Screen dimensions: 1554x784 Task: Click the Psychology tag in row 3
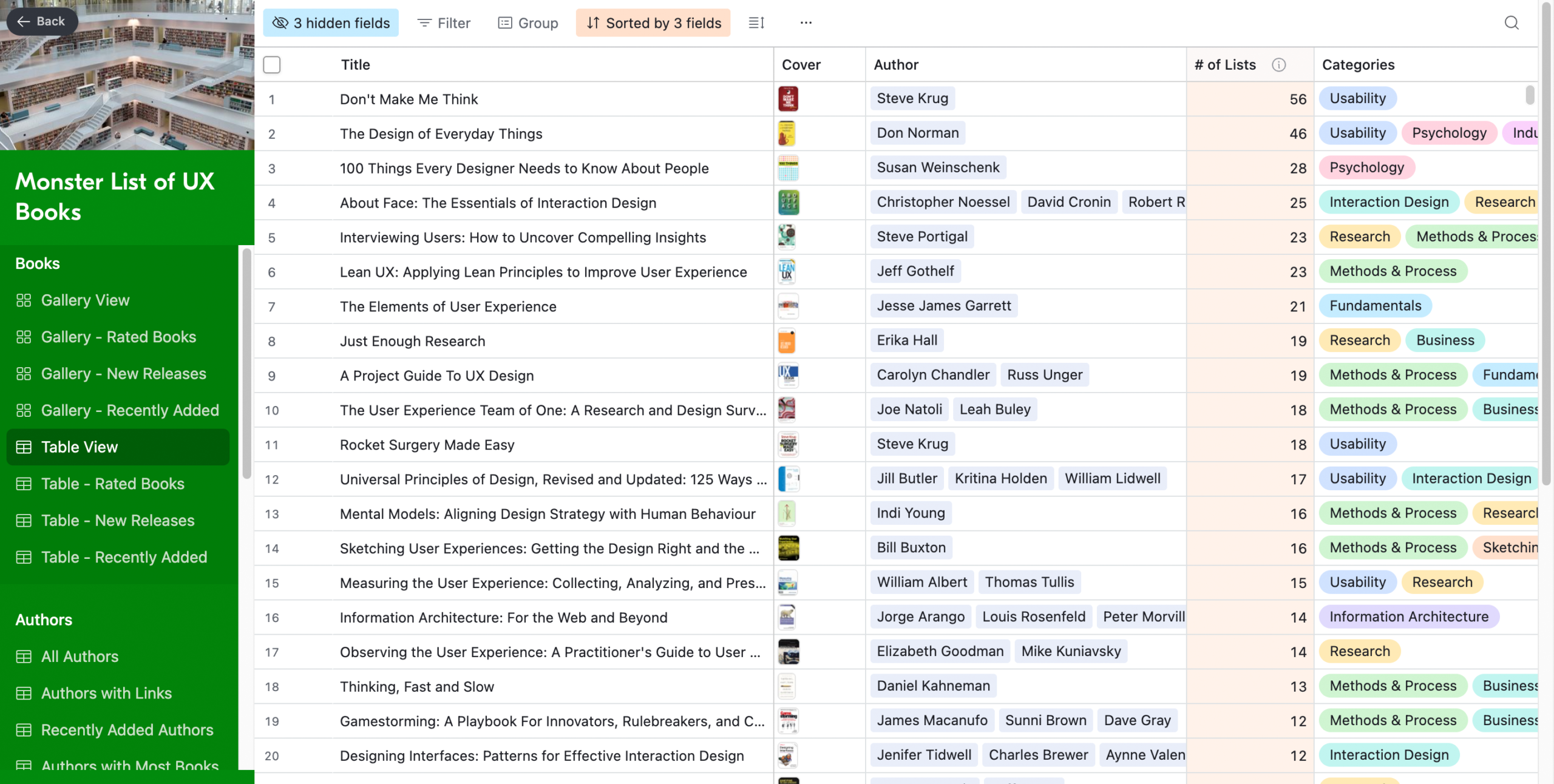[1366, 167]
